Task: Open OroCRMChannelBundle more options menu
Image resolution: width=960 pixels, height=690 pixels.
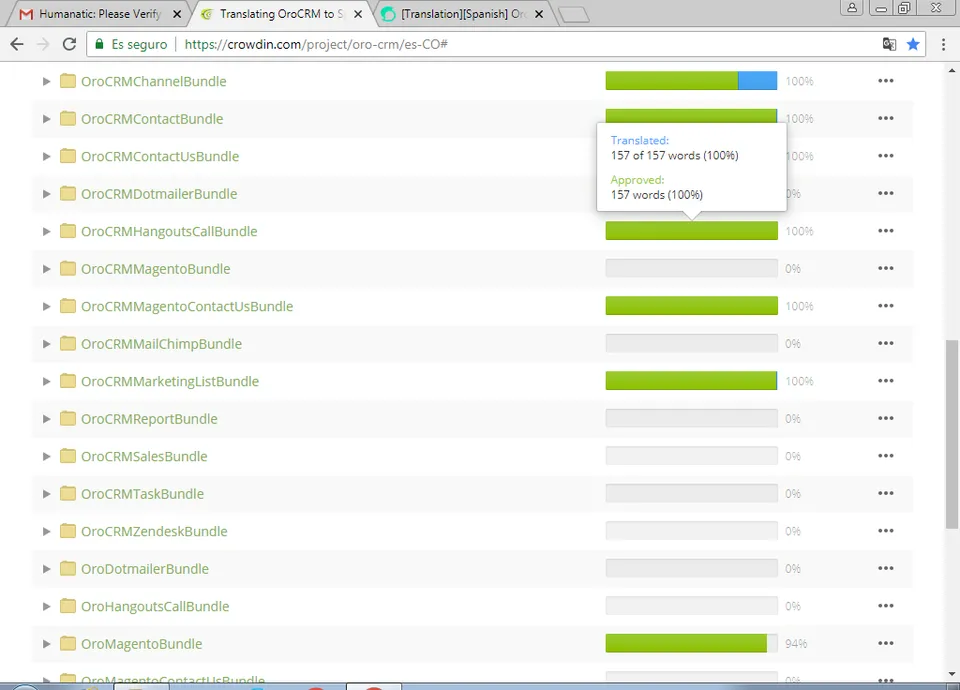Action: [885, 81]
